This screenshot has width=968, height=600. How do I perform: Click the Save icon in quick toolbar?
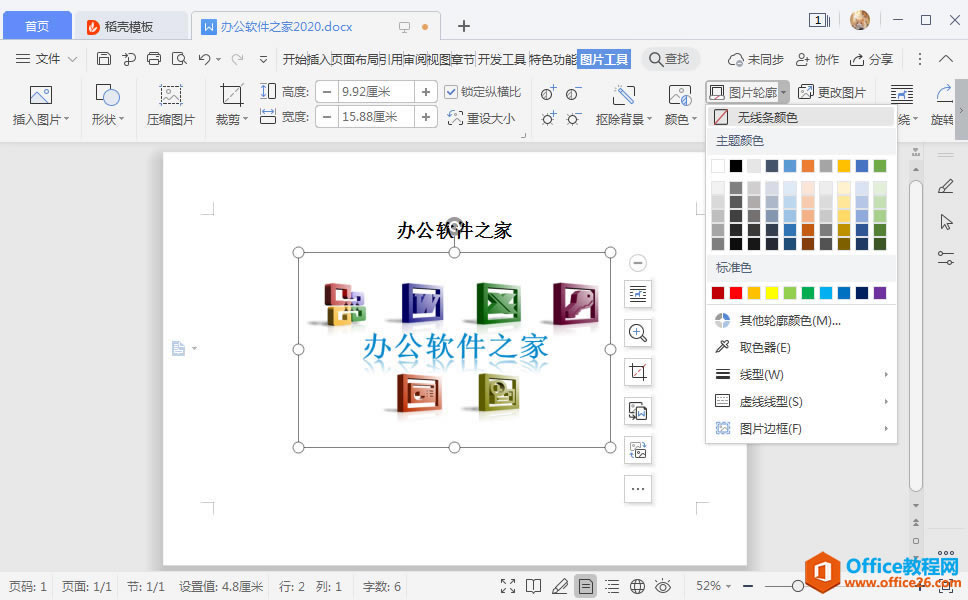104,59
